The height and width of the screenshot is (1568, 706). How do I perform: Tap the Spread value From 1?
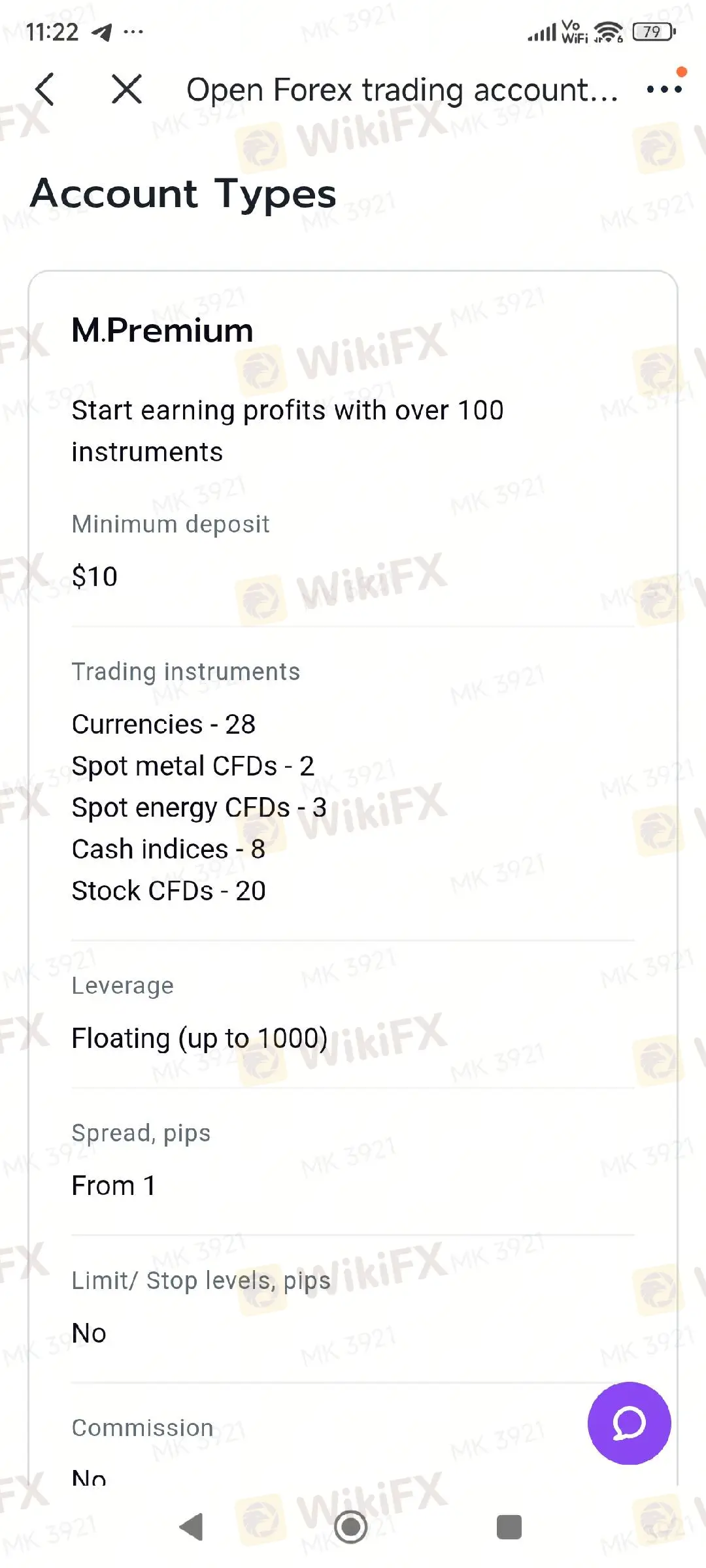(x=114, y=1185)
